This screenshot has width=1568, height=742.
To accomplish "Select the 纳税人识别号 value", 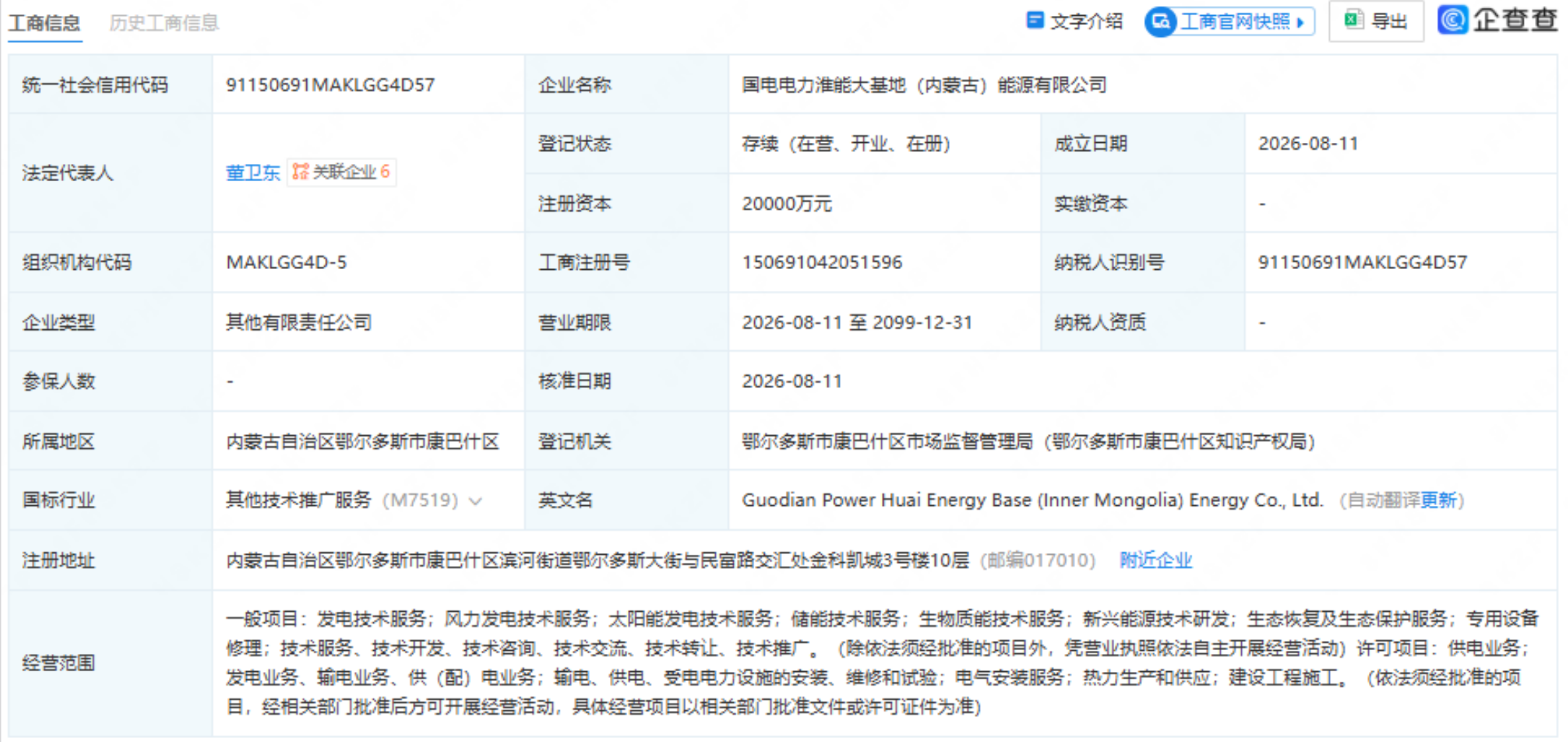I will (x=1362, y=263).
